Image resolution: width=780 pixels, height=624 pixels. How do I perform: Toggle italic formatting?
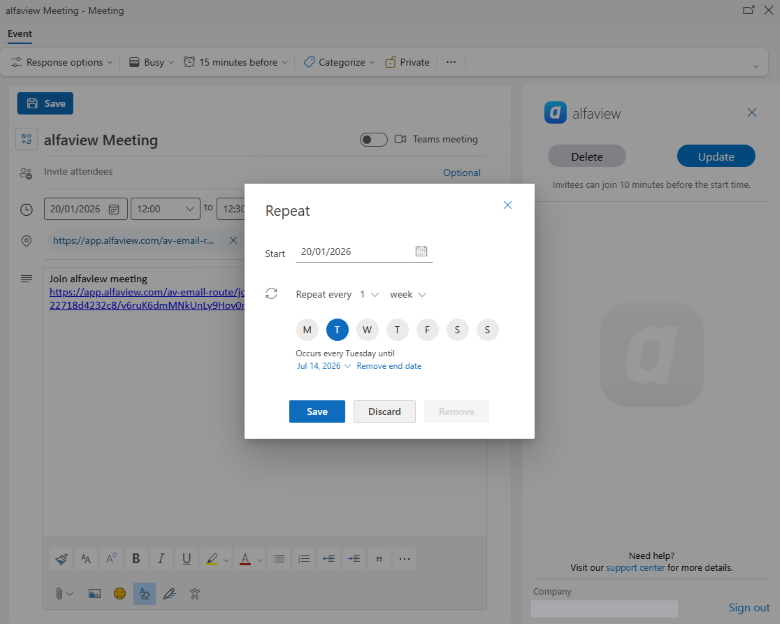tap(161, 559)
